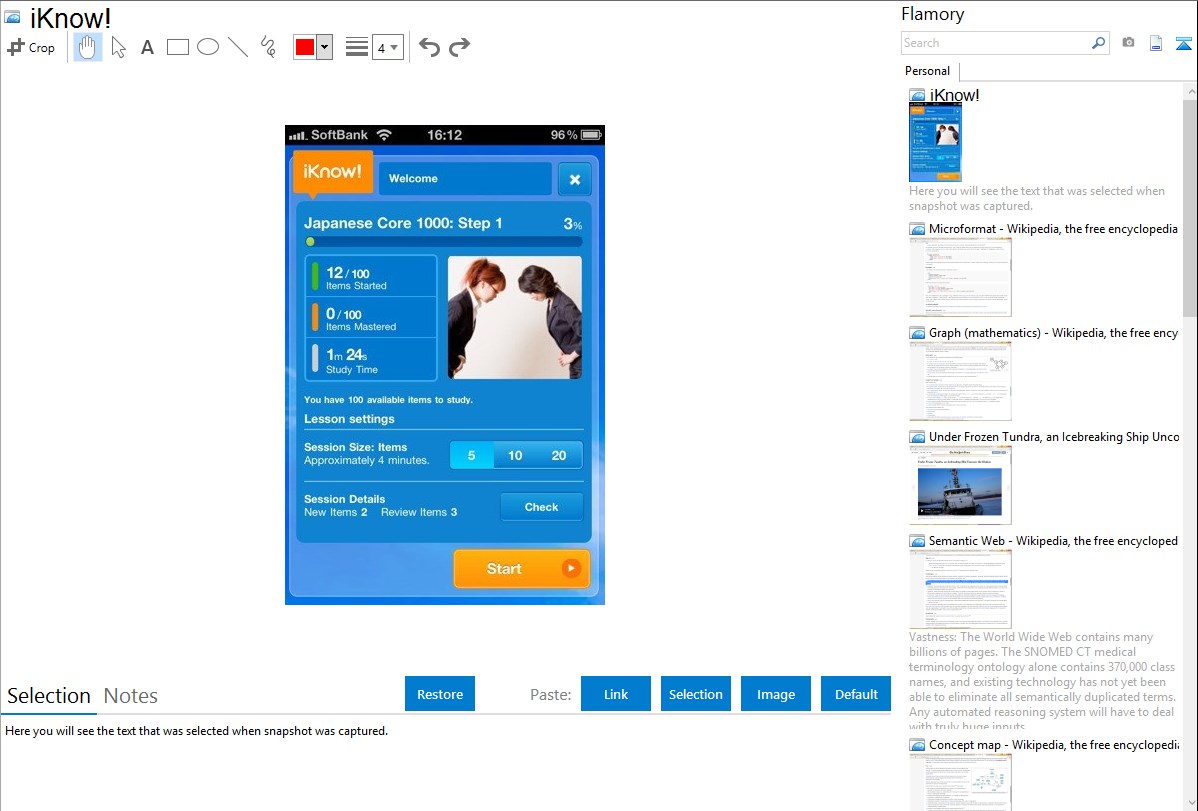Click the line thickness icon
The height and width of the screenshot is (811, 1198).
(357, 47)
